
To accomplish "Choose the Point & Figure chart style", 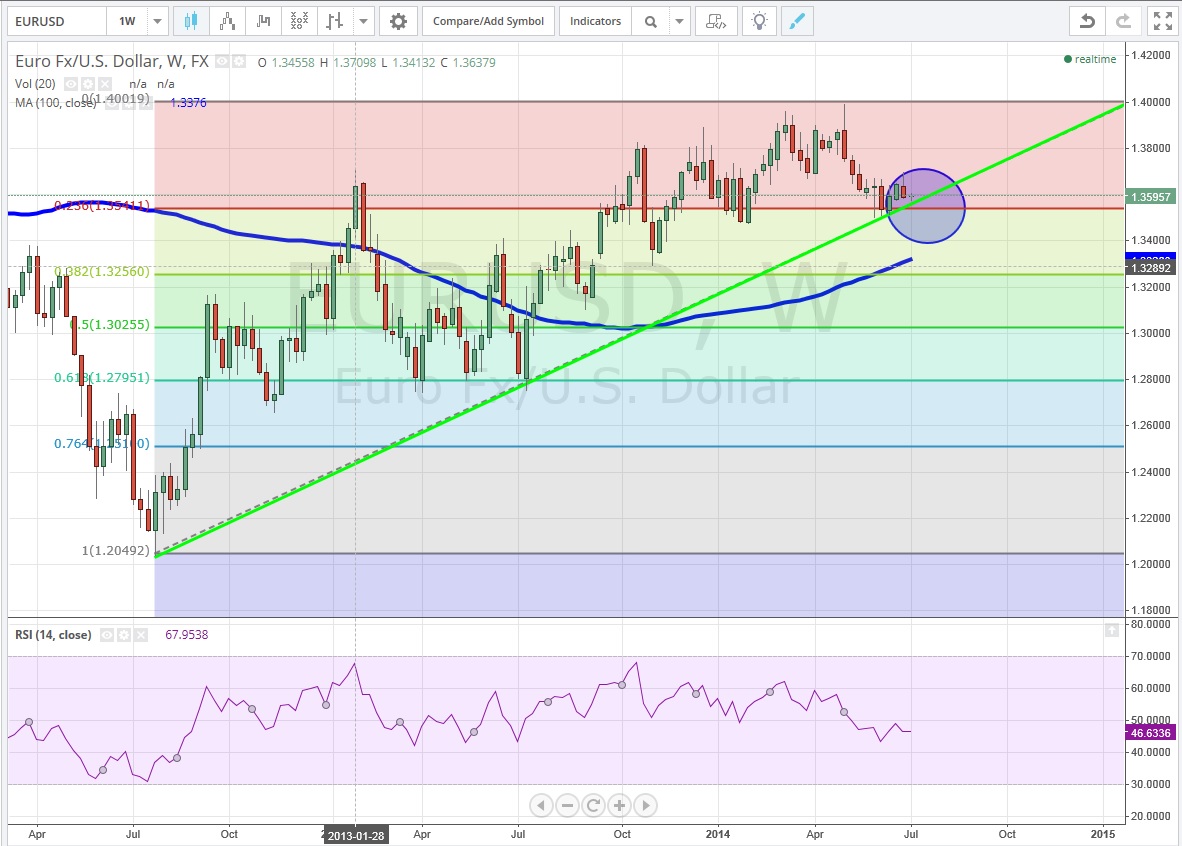I will click(298, 21).
